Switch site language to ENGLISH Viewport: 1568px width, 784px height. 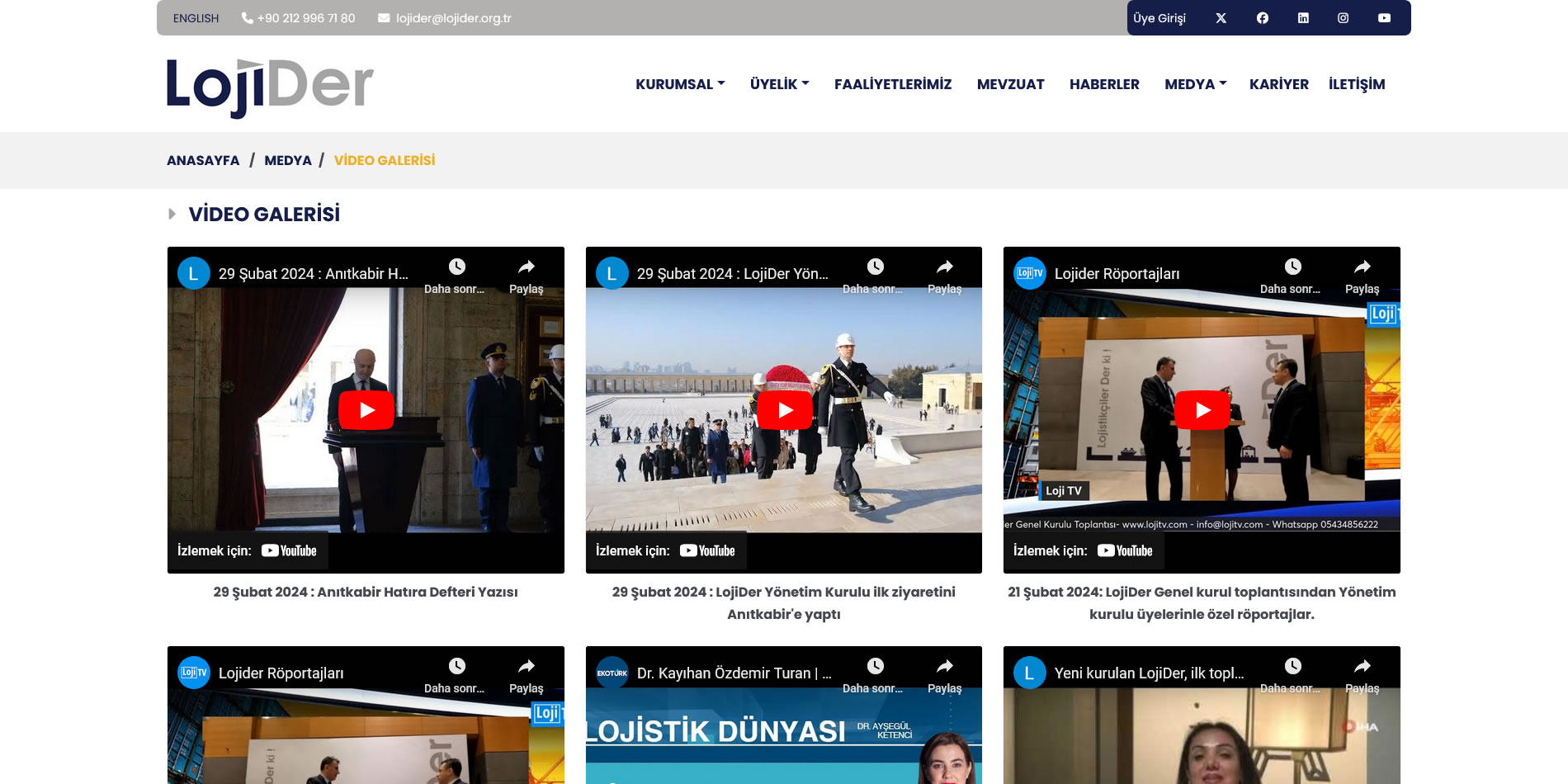pyautogui.click(x=196, y=18)
